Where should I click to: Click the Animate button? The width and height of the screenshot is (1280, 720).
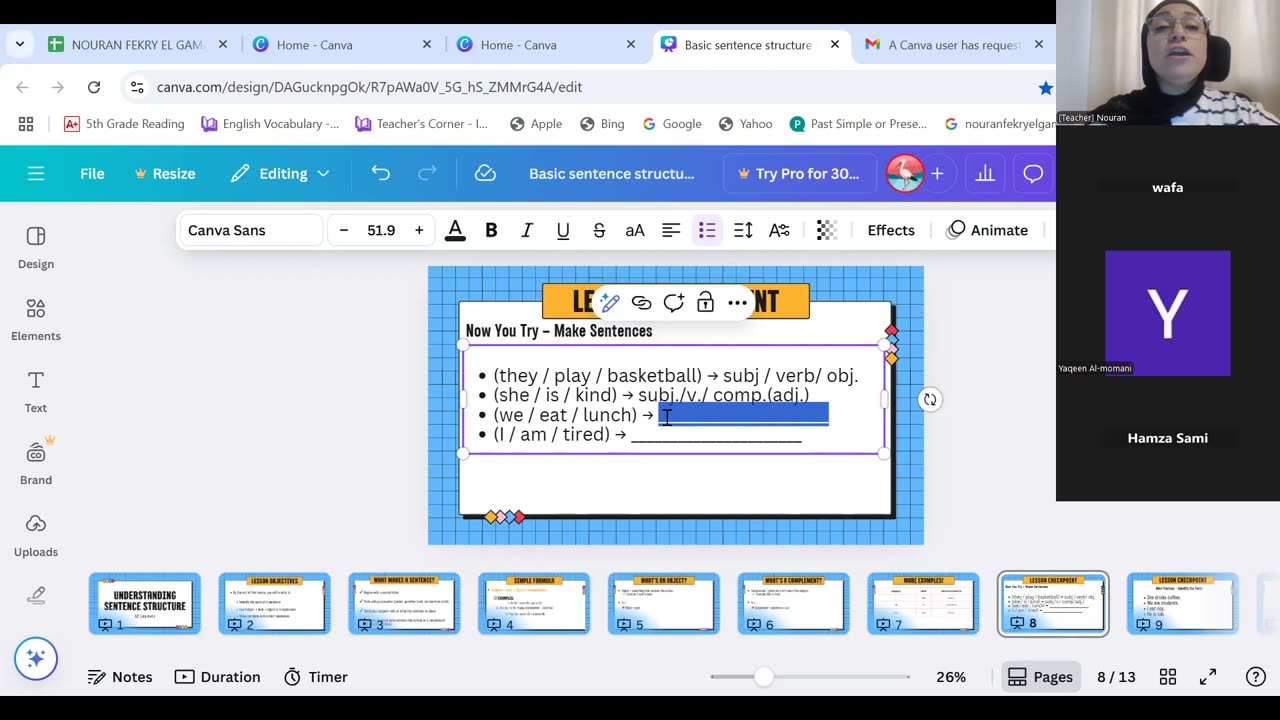coord(988,230)
